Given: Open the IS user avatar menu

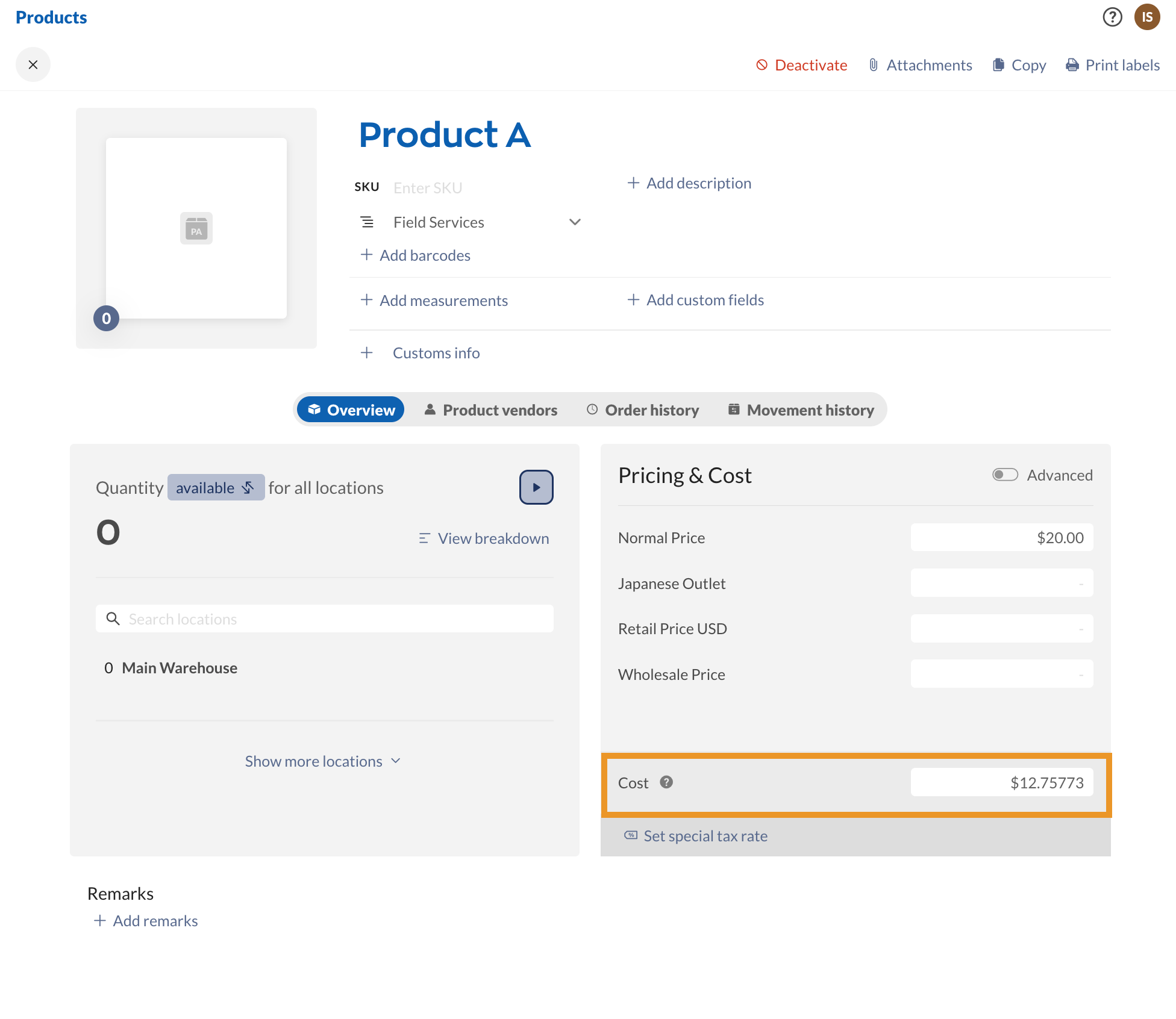Looking at the screenshot, I should click(x=1146, y=17).
